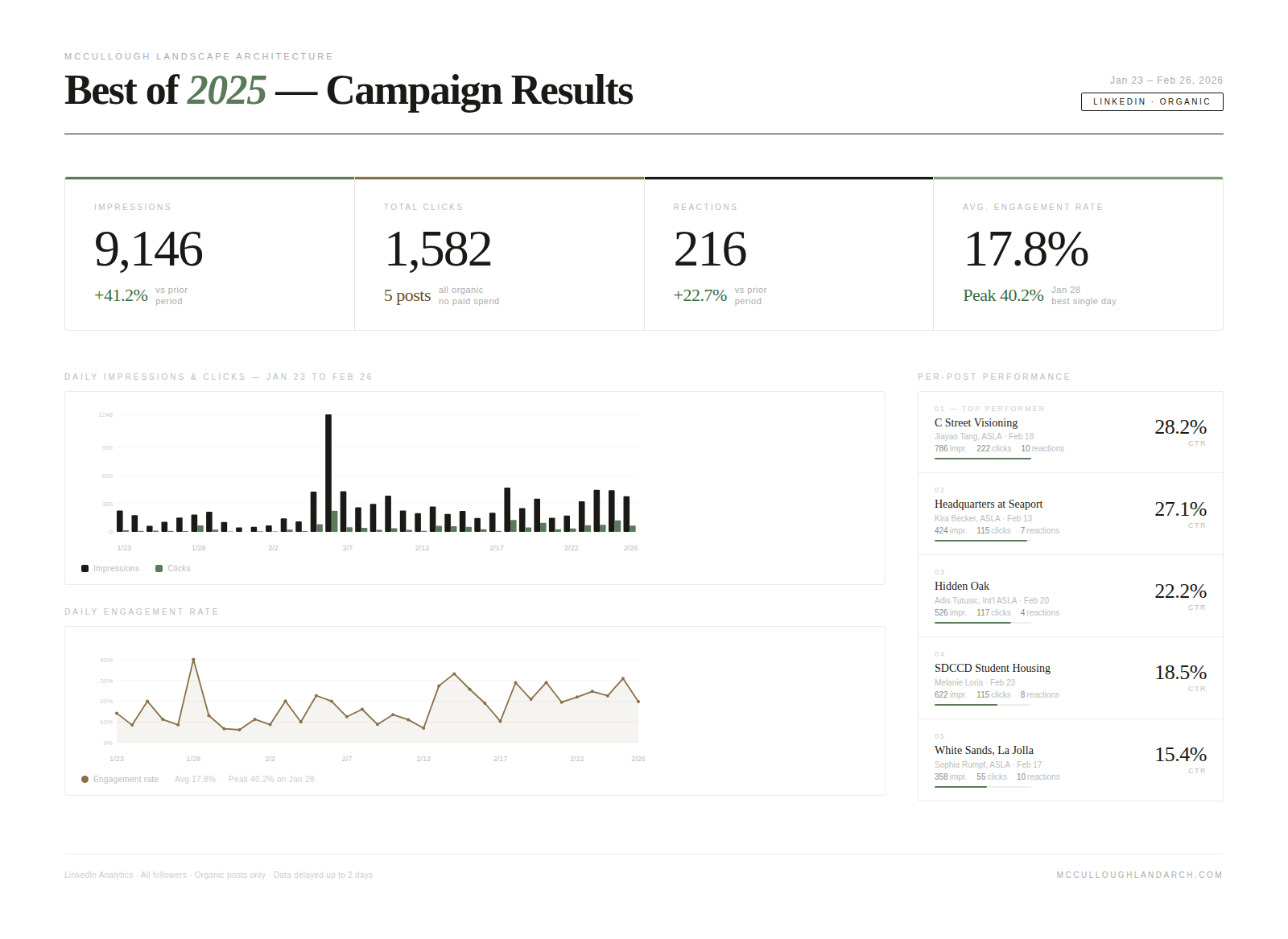Click the tallest impressions bar in chart
Image resolution: width=1288 pixels, height=939 pixels.
(328, 473)
